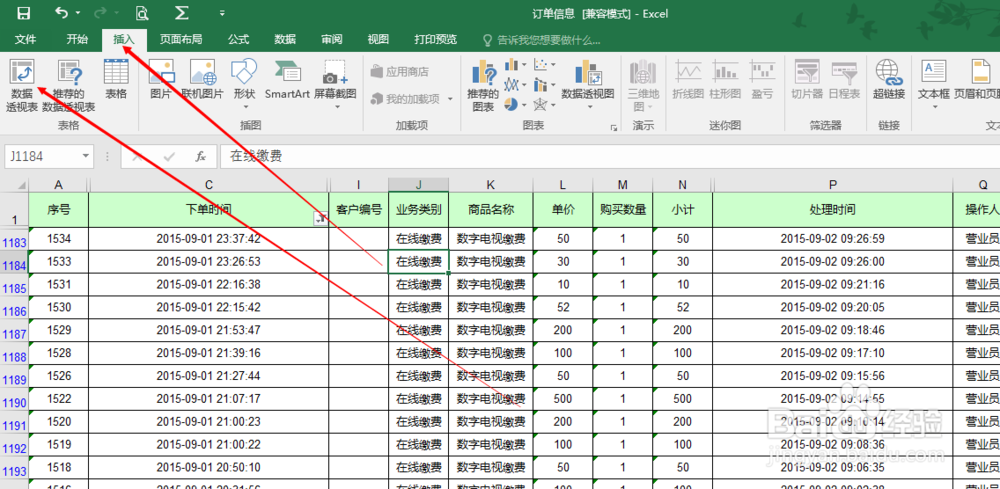Viewport: 1000px width, 489px height.
Task: Open 我的加载项 dropdown
Action: coord(412,99)
